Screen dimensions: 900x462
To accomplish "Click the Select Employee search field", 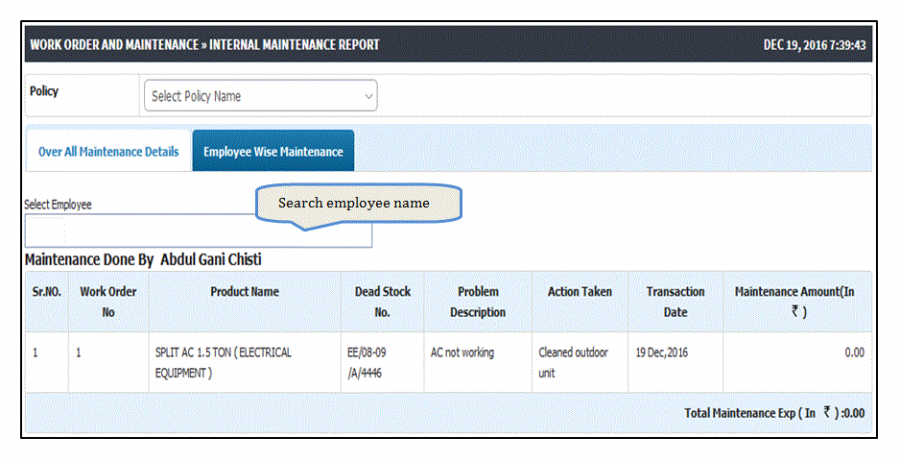I will pos(198,231).
